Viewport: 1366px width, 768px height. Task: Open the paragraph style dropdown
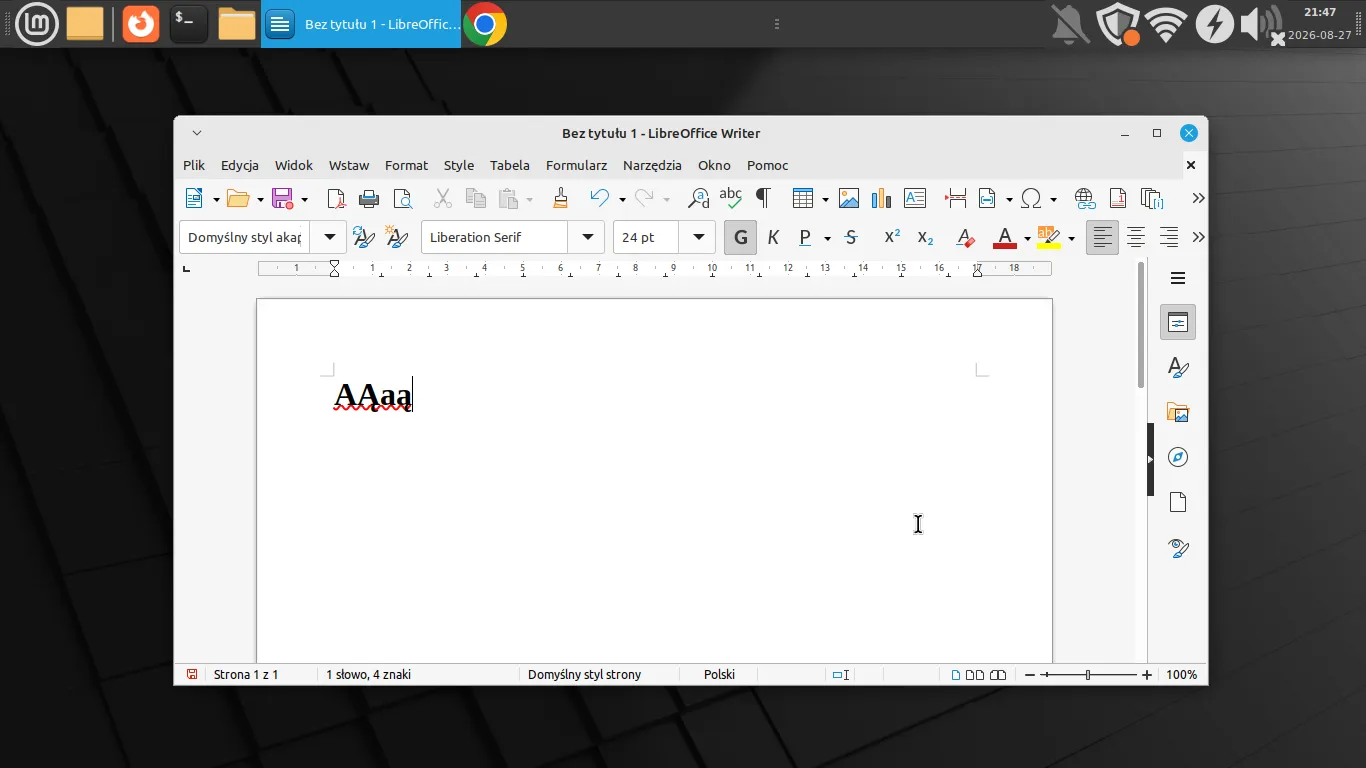tap(329, 237)
